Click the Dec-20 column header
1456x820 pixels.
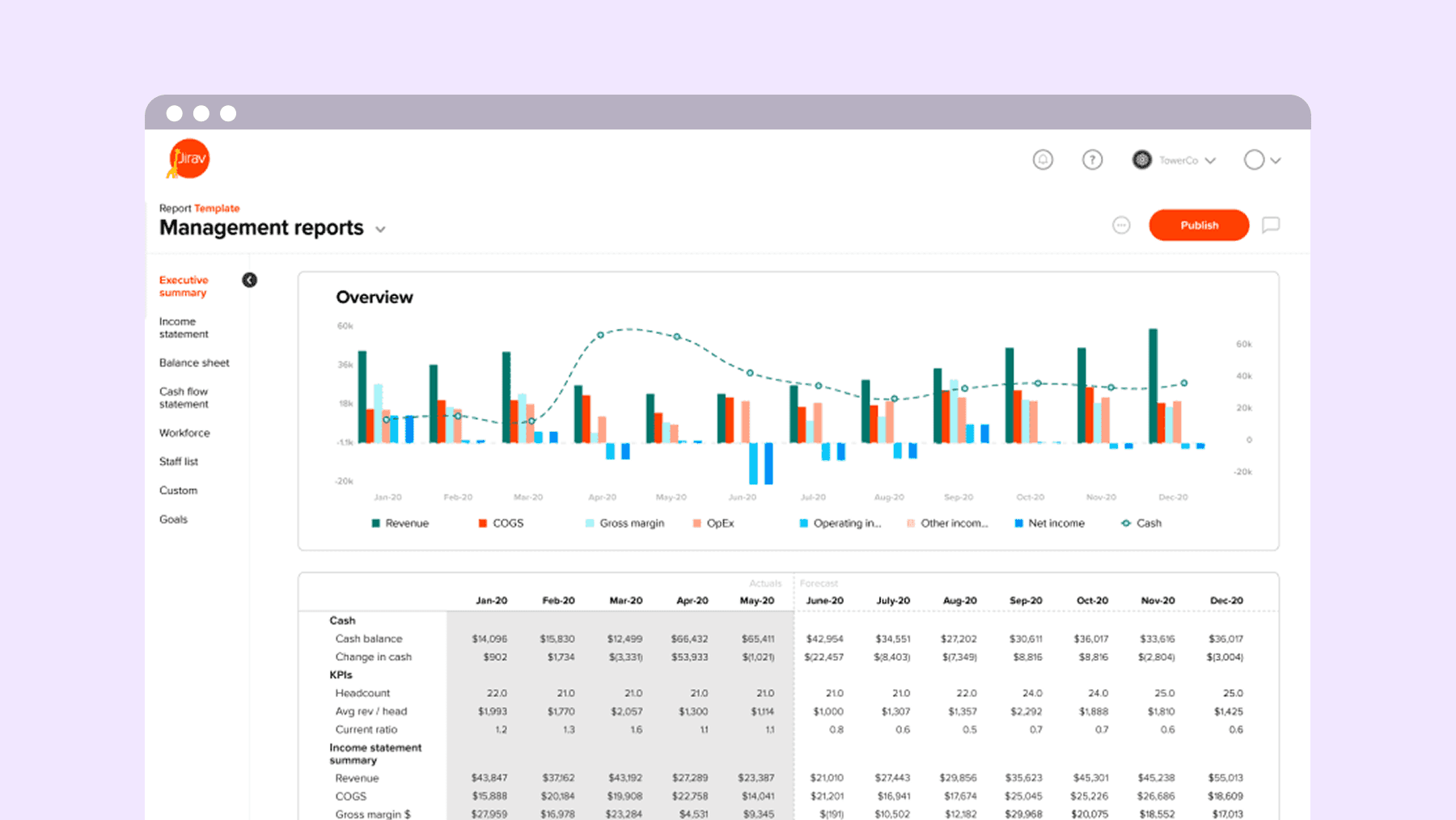pyautogui.click(x=1226, y=601)
